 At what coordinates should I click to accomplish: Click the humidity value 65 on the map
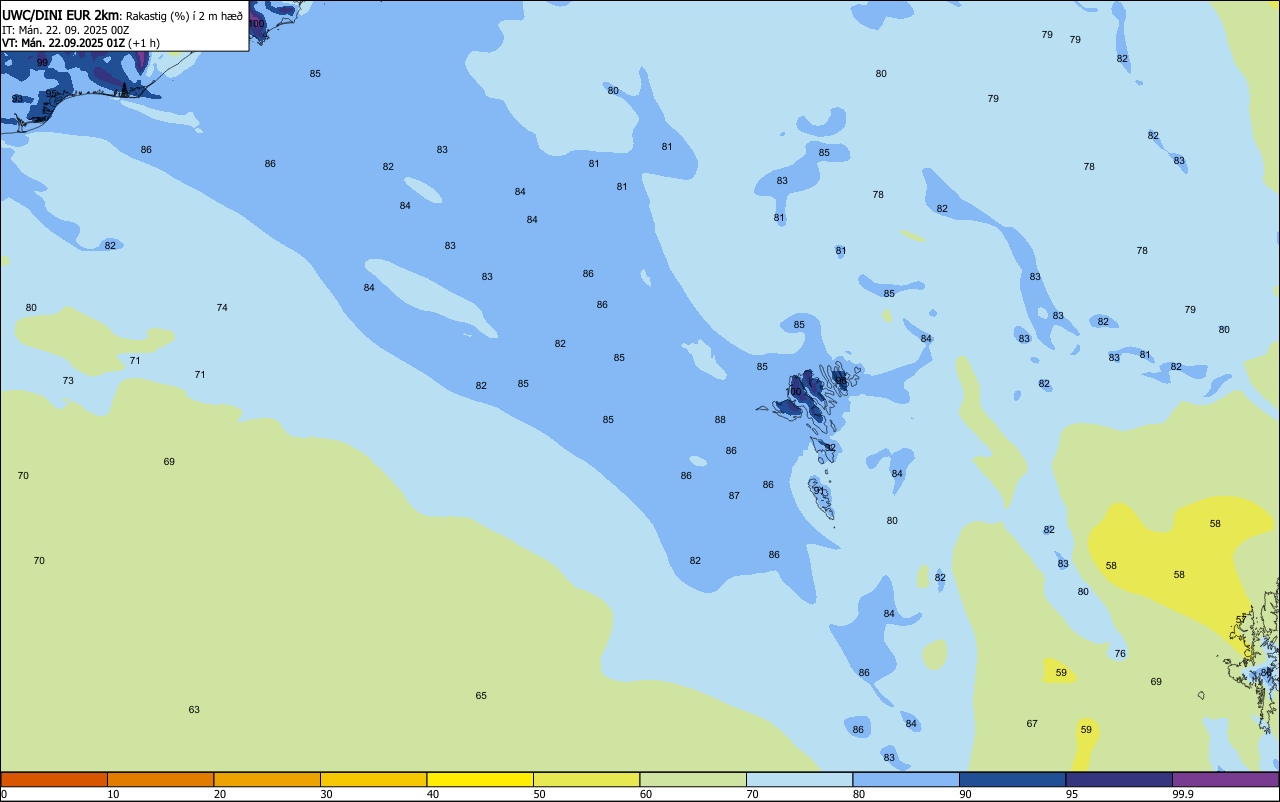pyautogui.click(x=481, y=696)
